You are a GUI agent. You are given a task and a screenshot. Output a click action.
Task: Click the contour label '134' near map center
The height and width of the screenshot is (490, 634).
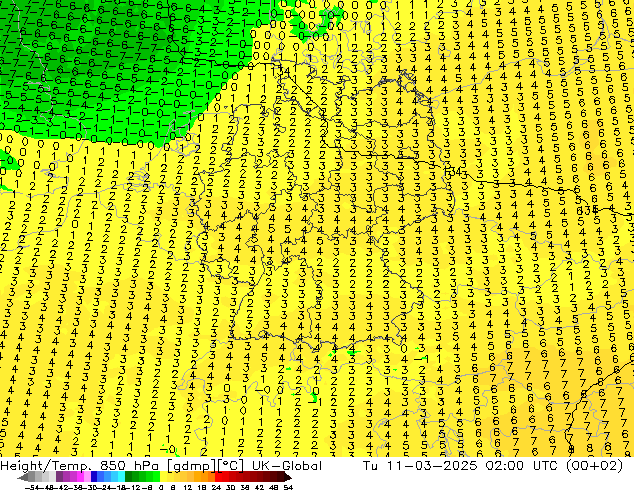(452, 171)
